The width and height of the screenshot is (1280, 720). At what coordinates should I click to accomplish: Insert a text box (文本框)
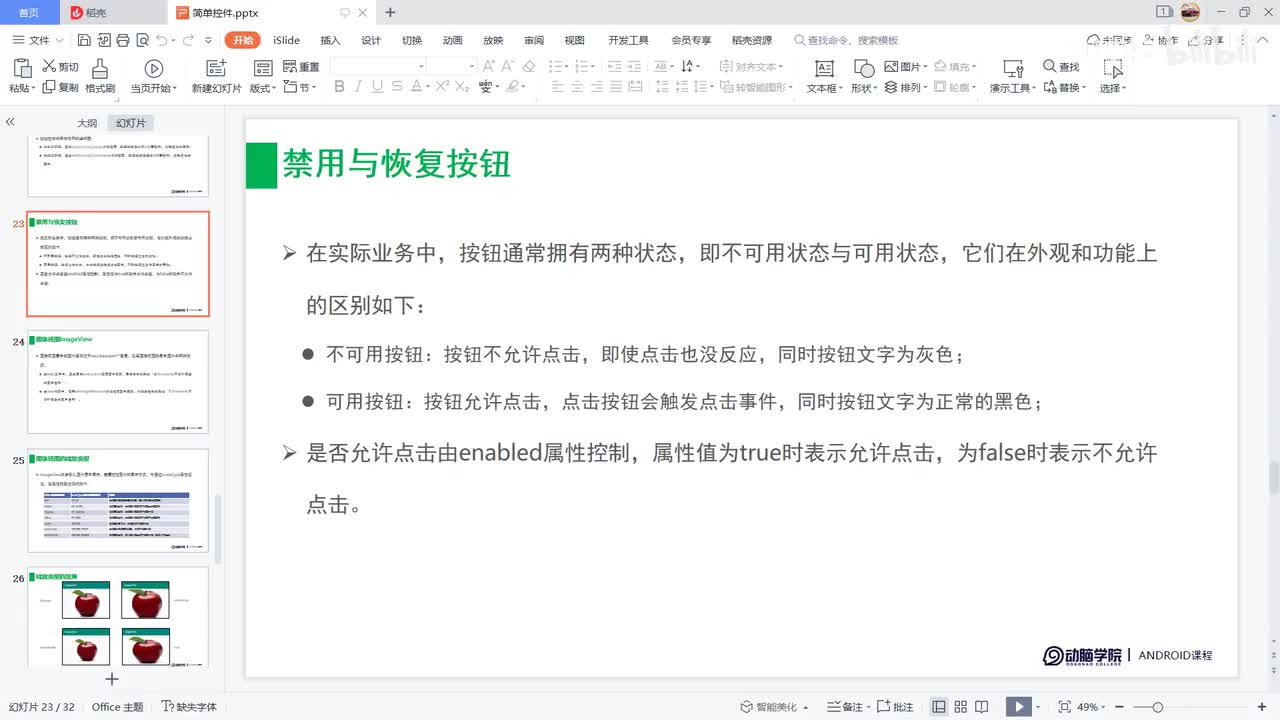coord(823,76)
